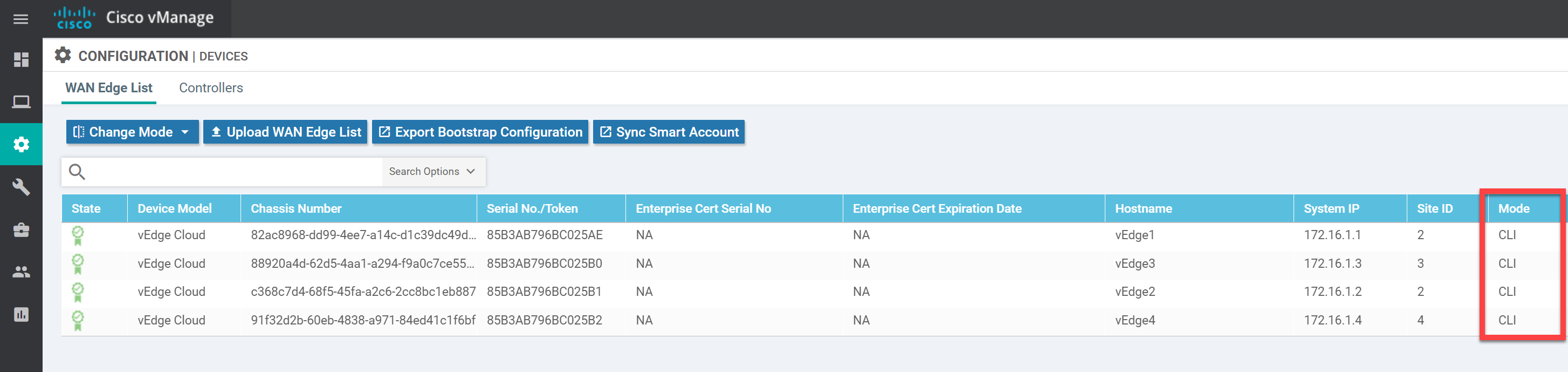Click CLI mode cell for vEdge1
This screenshot has height=372, width=1568.
[1507, 235]
